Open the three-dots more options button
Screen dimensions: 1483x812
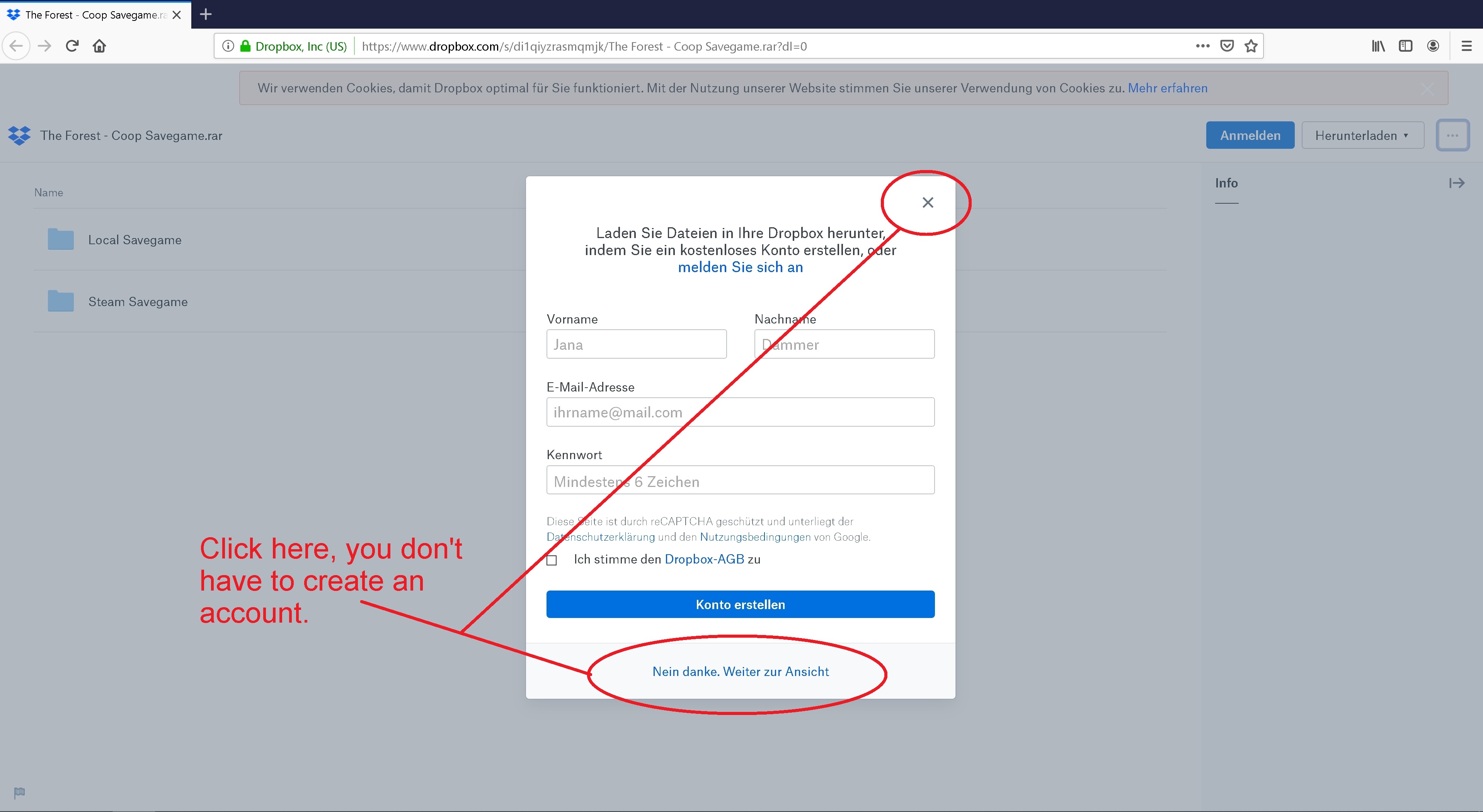click(x=1452, y=135)
